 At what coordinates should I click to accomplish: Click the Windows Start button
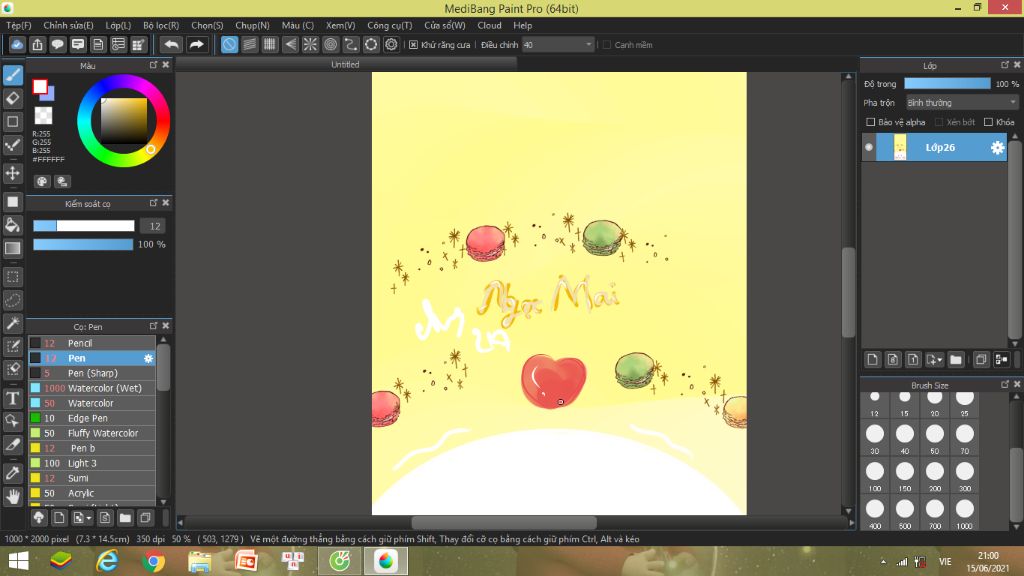(x=18, y=561)
